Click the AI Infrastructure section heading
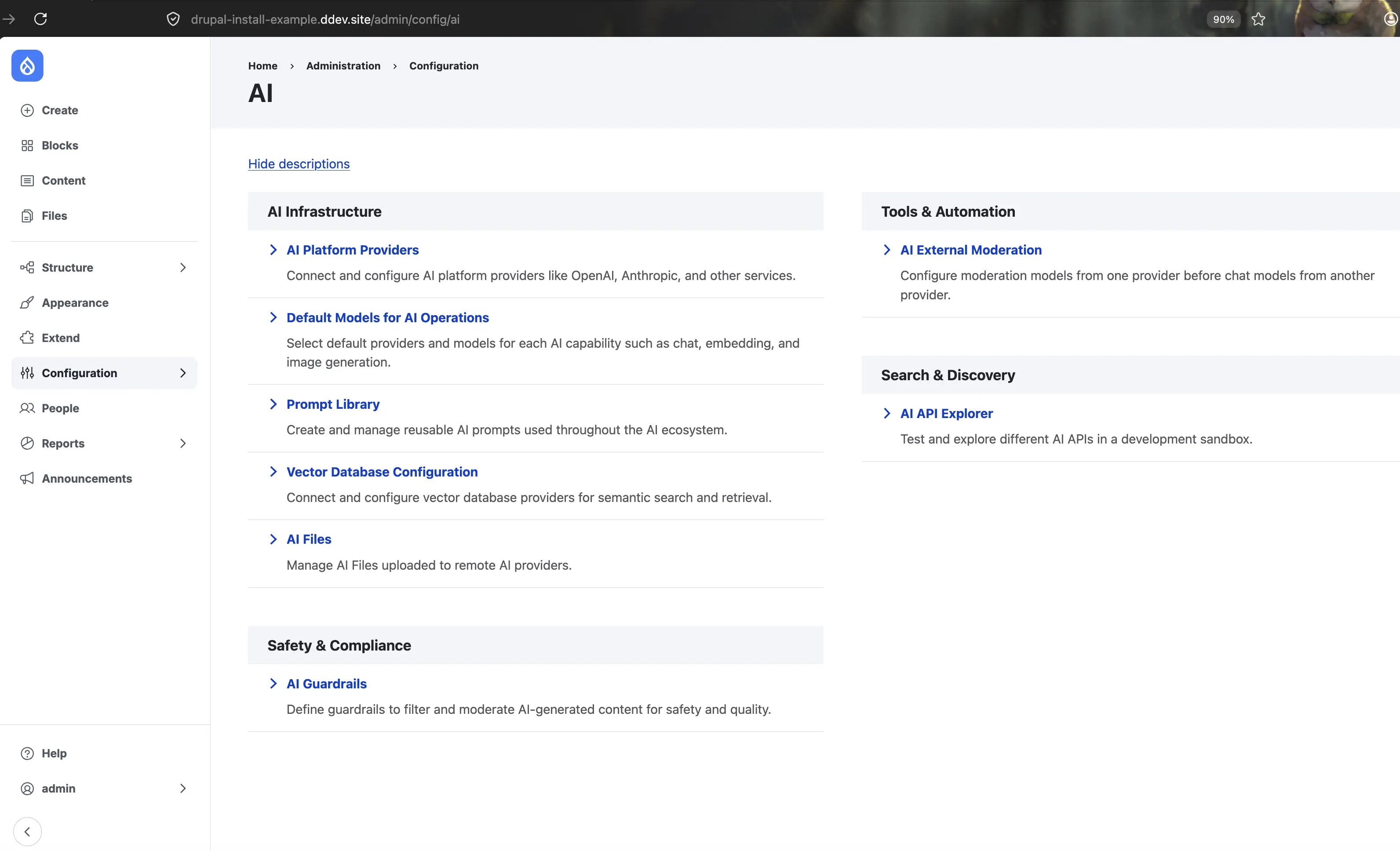This screenshot has width=1400, height=851. click(324, 211)
